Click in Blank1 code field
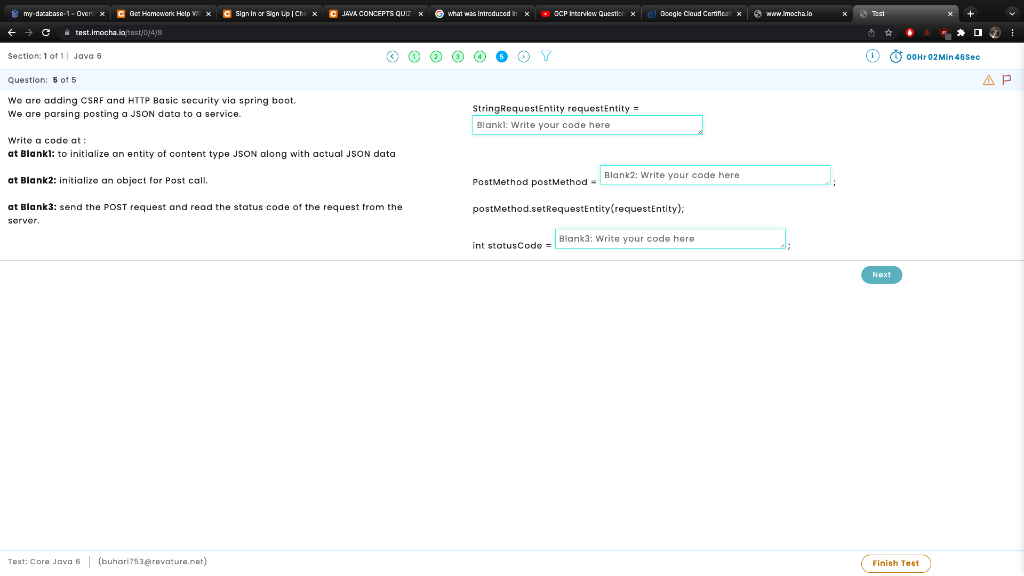The width and height of the screenshot is (1024, 576). pos(587,125)
